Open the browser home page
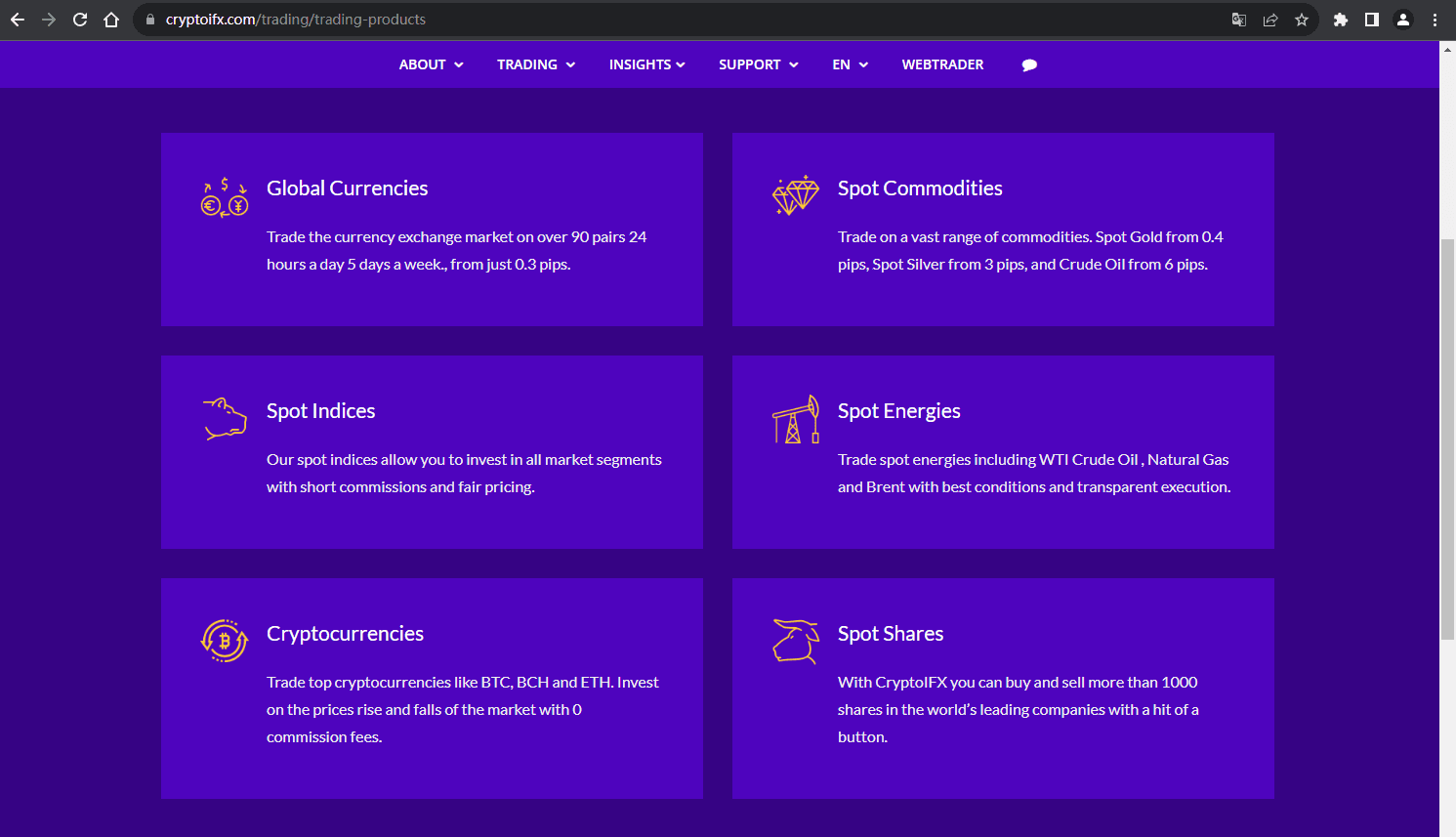The height and width of the screenshot is (837, 1456). click(x=111, y=20)
